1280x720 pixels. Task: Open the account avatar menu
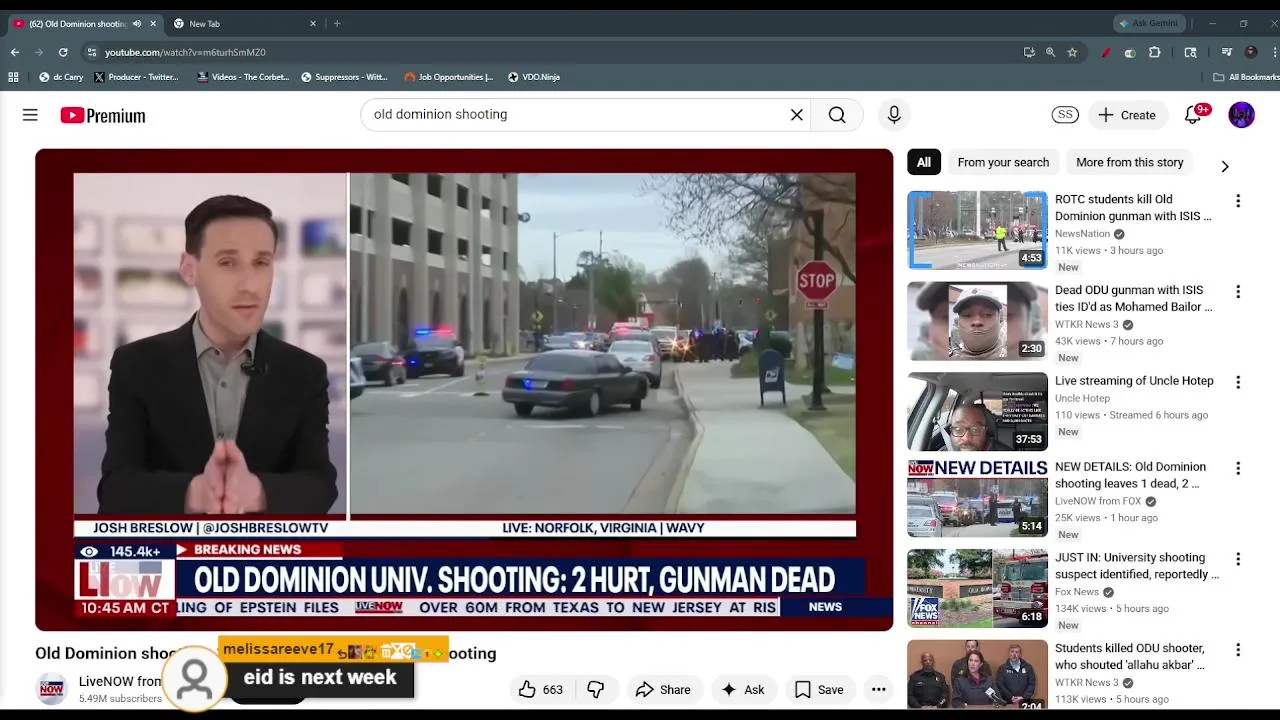coord(1241,115)
